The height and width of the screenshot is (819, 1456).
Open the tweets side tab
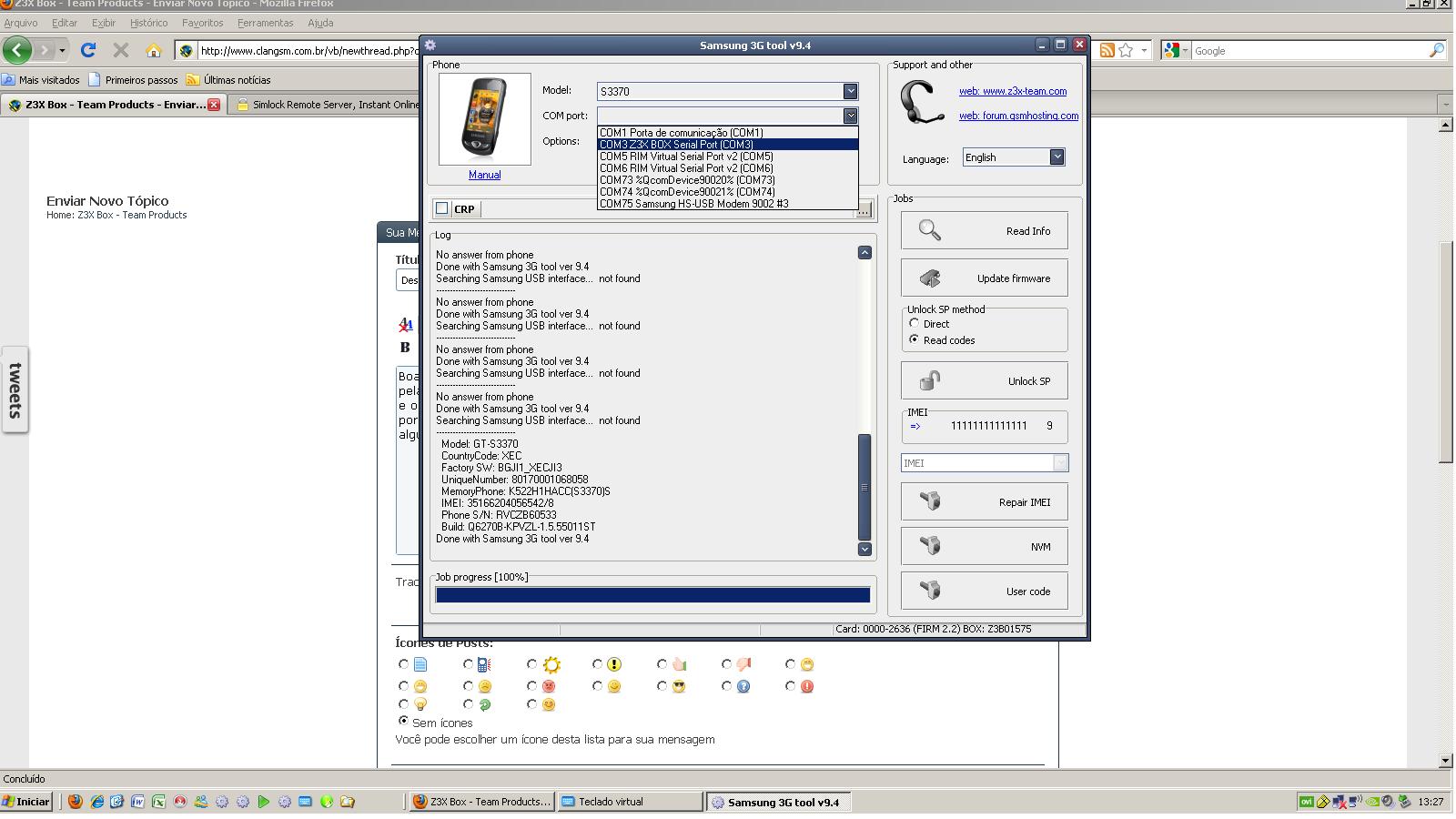pos(15,389)
